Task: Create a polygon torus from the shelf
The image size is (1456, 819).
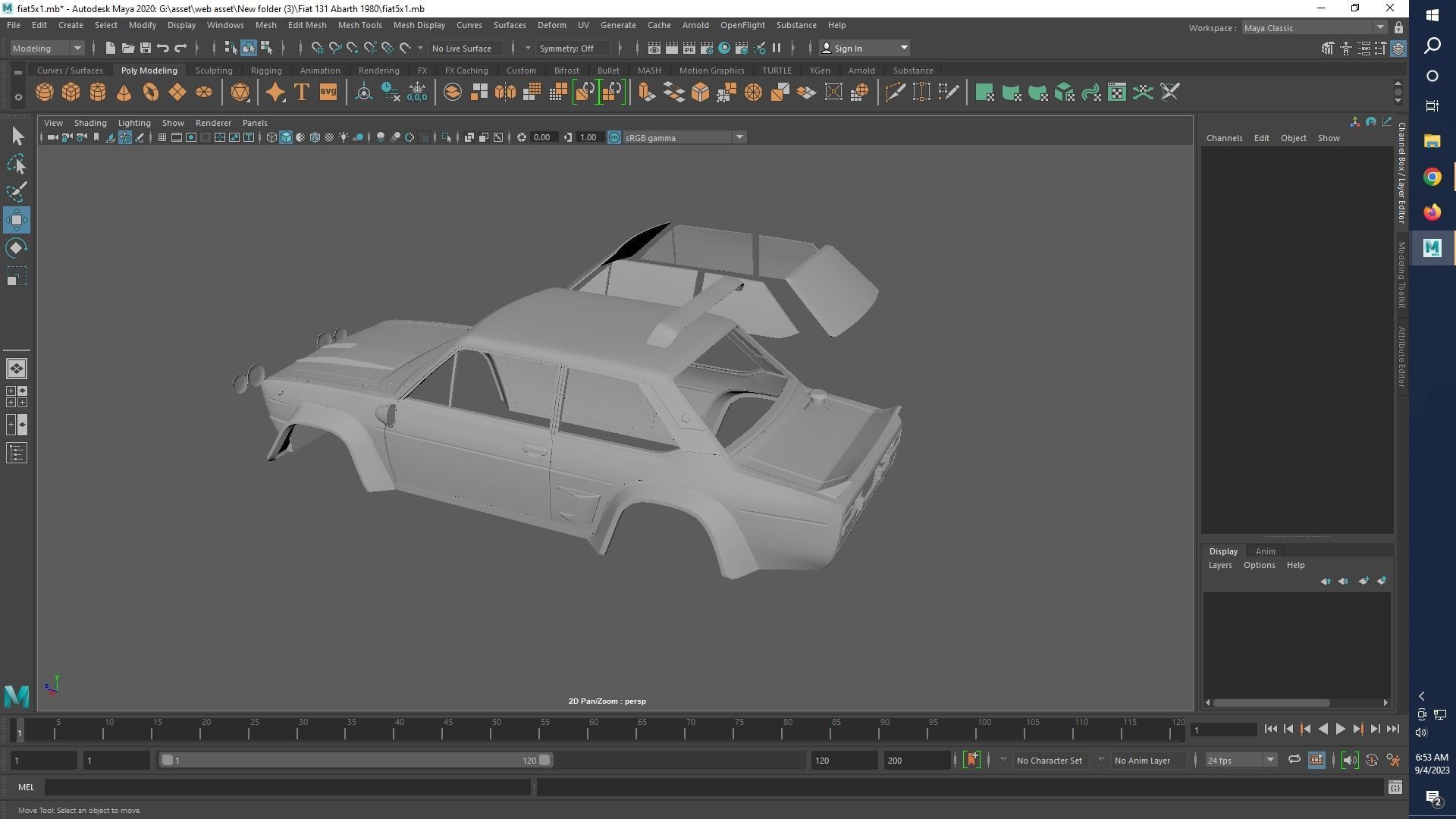Action: click(x=151, y=93)
